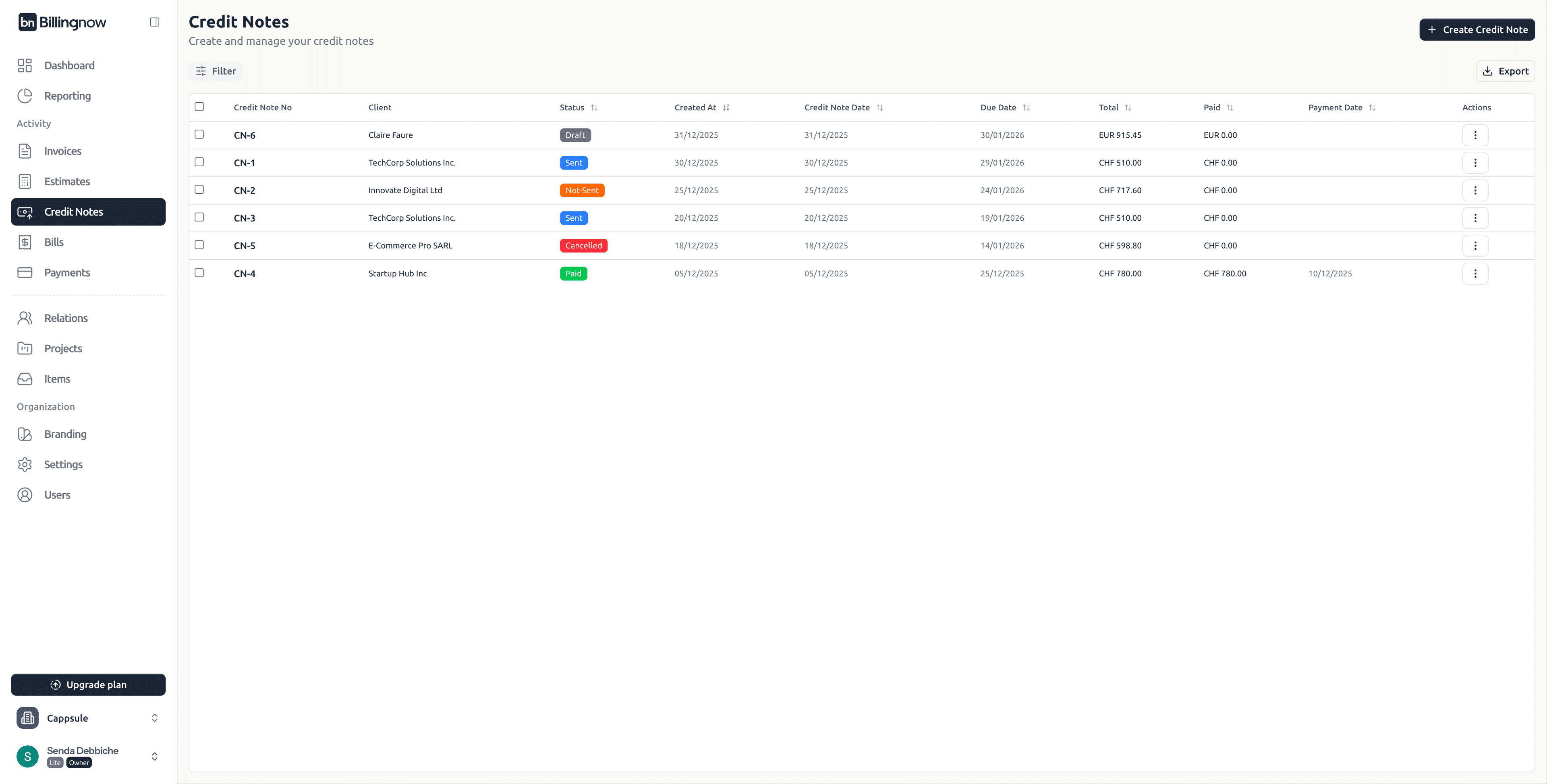Click the red Cancelled status badge

[583, 246]
